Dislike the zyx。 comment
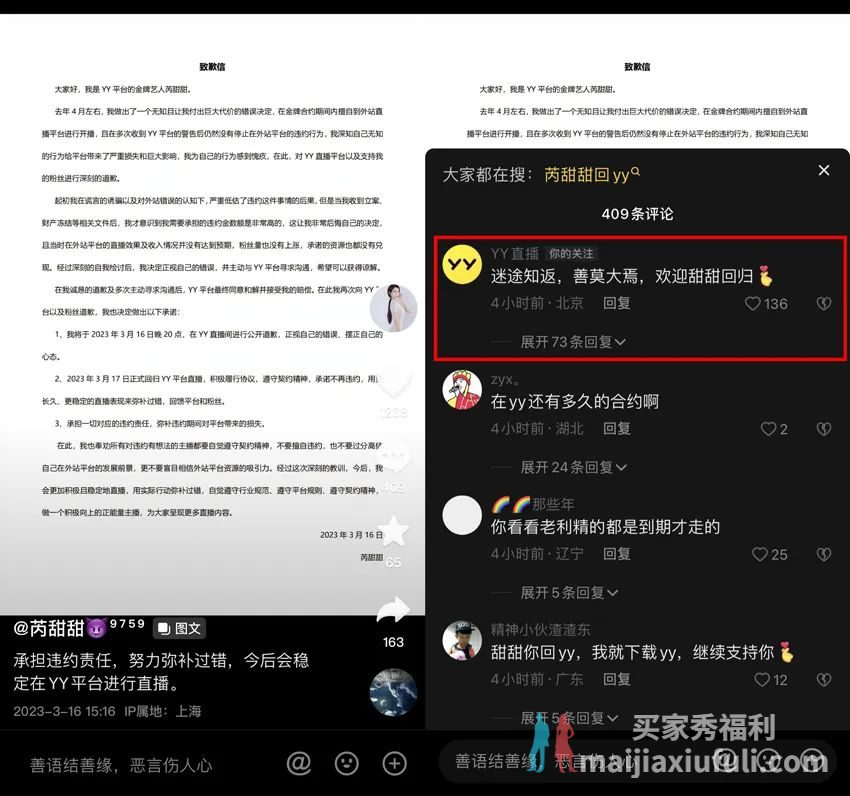The width and height of the screenshot is (850, 796). point(824,429)
